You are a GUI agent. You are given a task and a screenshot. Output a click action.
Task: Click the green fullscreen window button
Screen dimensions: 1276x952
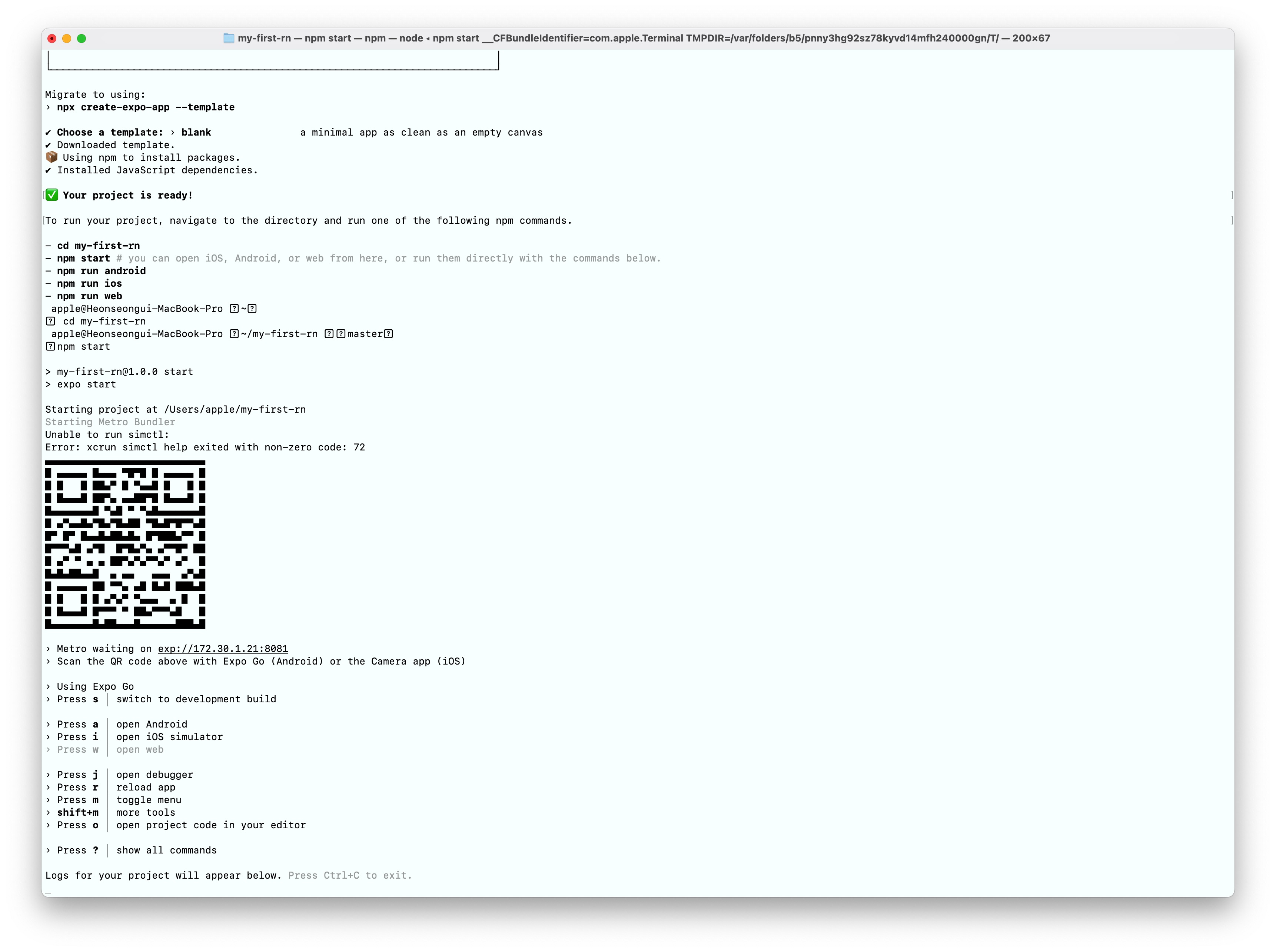tap(82, 39)
